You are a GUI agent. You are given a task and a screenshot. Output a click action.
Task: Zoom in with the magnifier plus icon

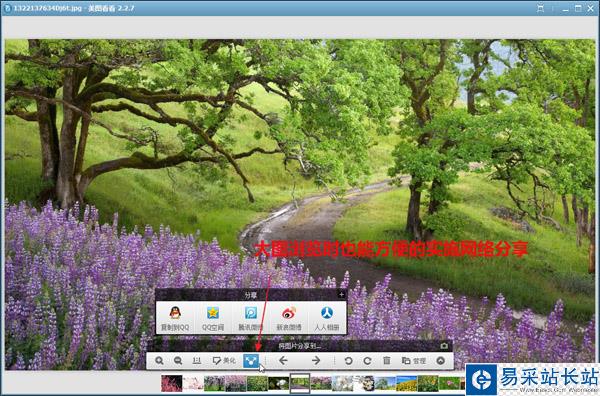[159, 360]
